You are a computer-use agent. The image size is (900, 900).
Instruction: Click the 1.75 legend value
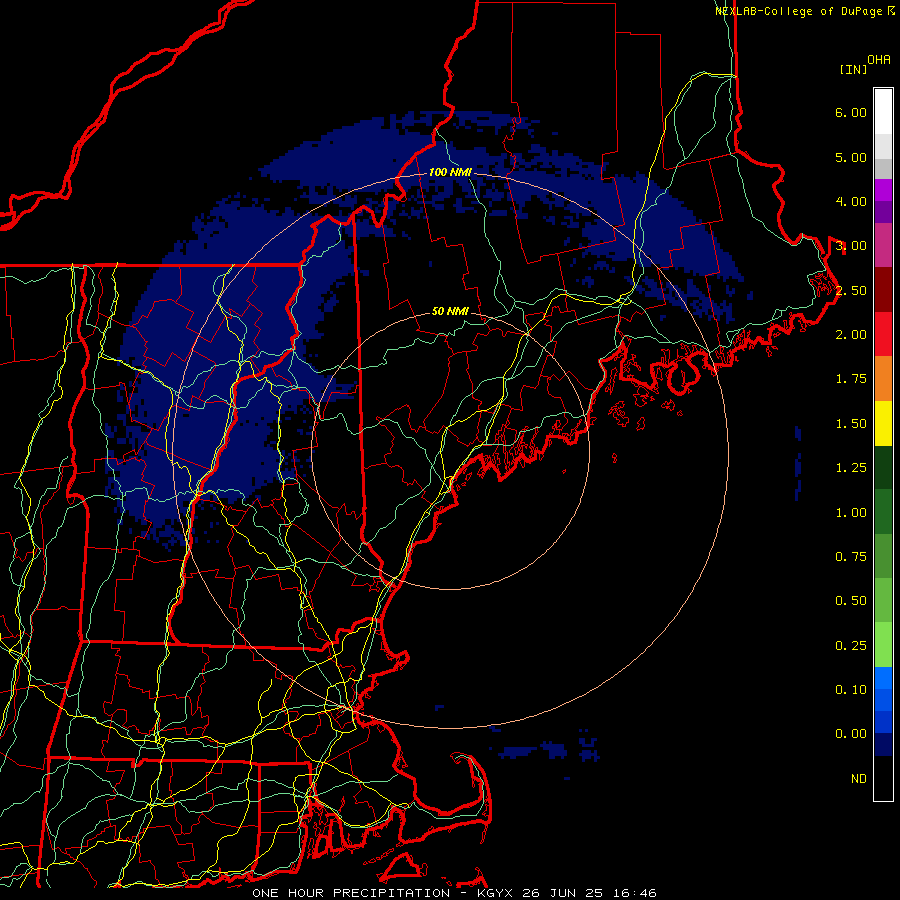coord(851,379)
